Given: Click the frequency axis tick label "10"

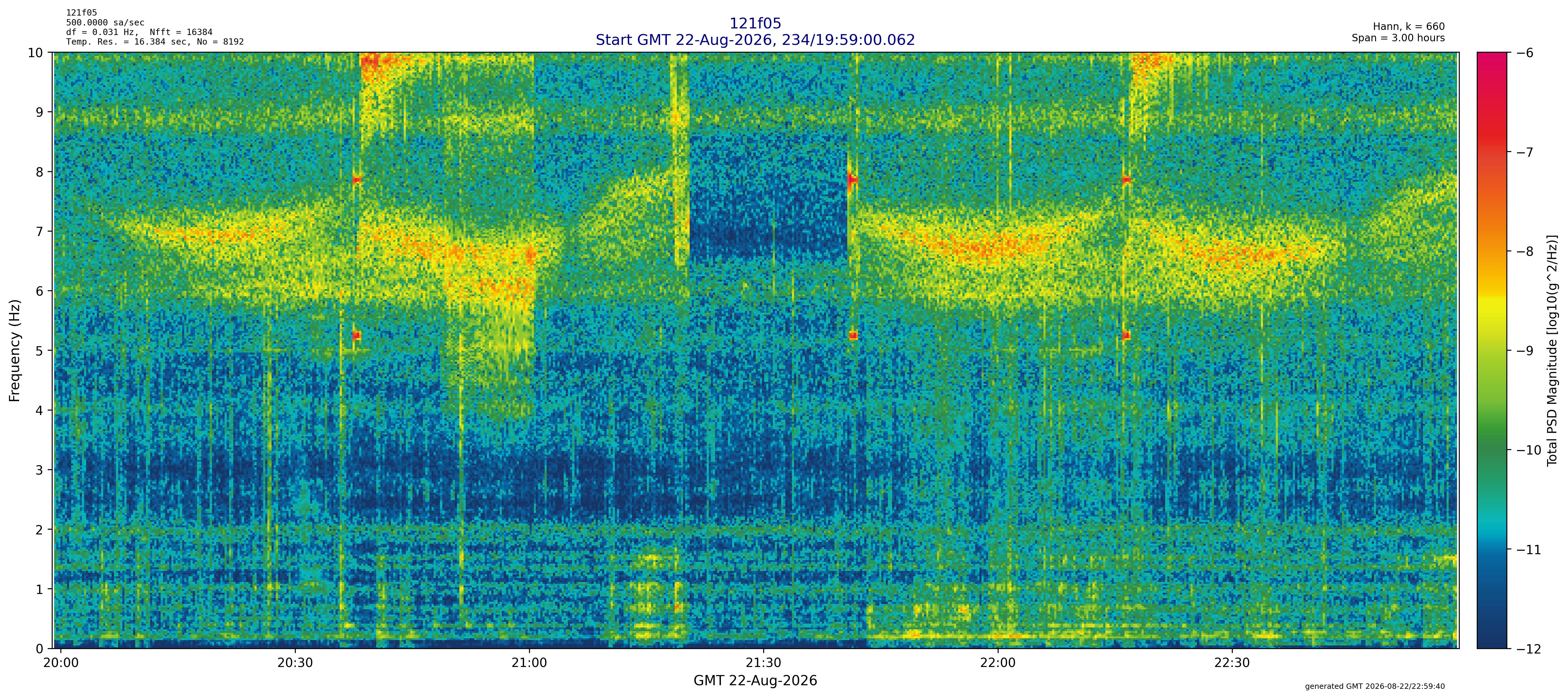Looking at the screenshot, I should pyautogui.click(x=35, y=53).
